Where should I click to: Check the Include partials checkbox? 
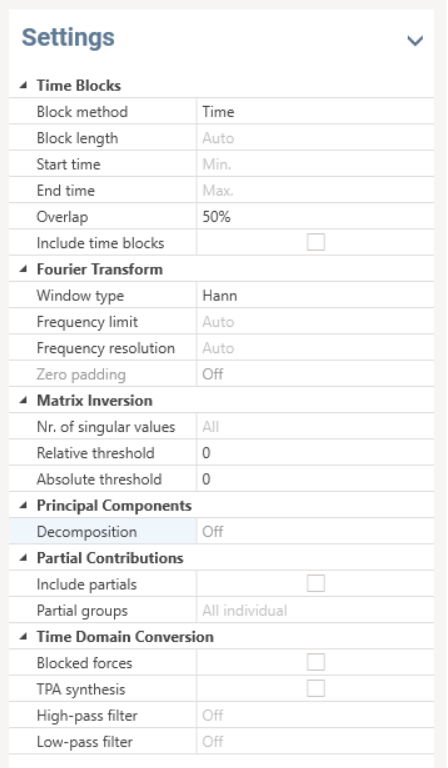pos(315,583)
